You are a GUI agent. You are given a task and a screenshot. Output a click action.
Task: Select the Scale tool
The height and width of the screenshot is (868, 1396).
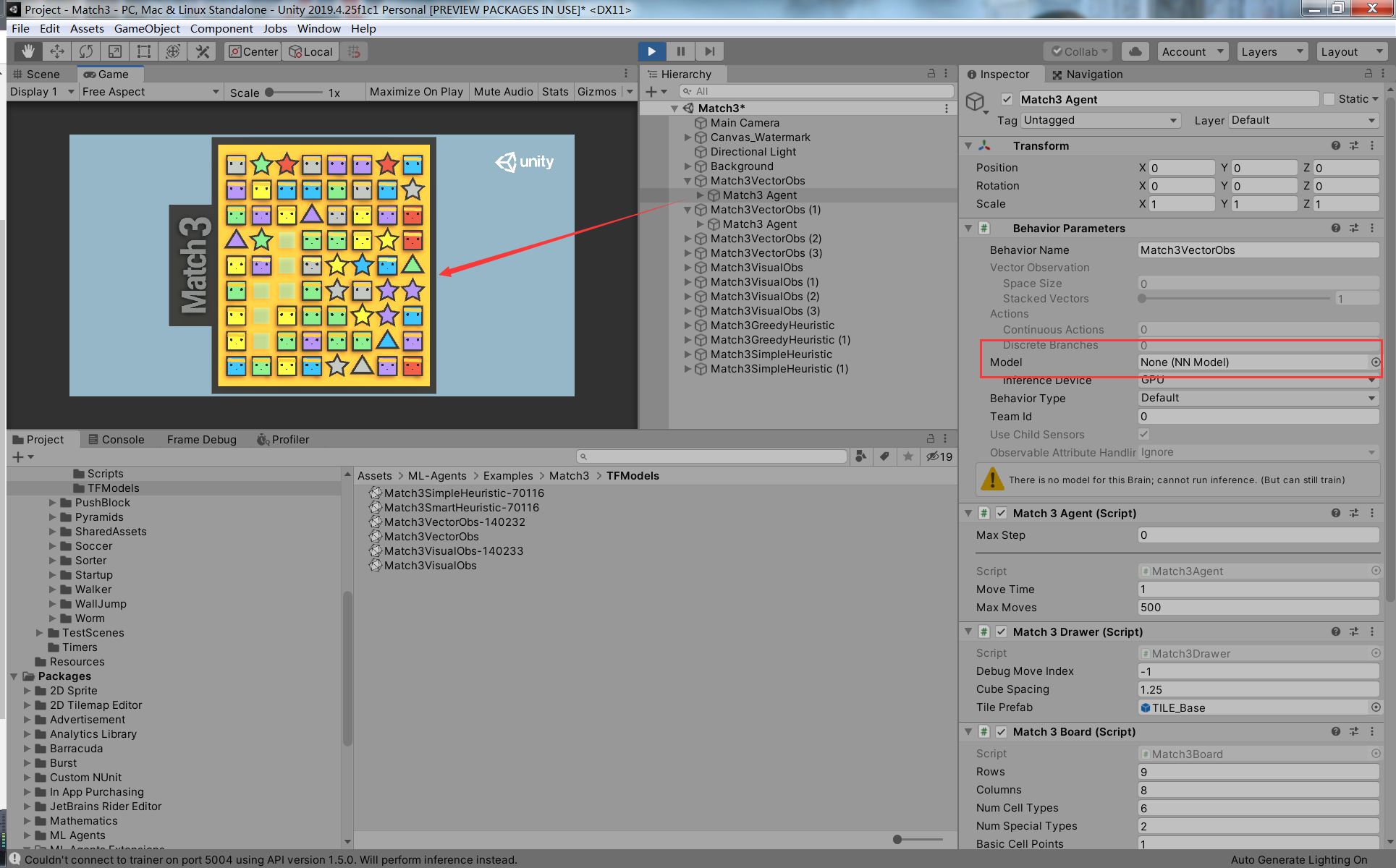pos(114,51)
